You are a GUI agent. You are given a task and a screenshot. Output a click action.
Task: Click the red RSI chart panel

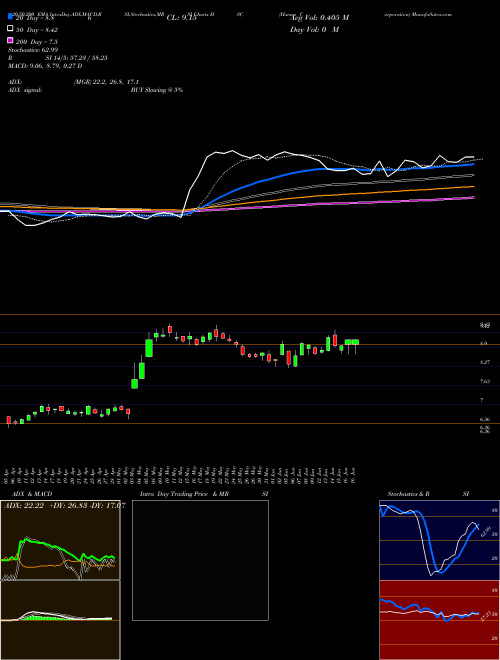[439, 620]
